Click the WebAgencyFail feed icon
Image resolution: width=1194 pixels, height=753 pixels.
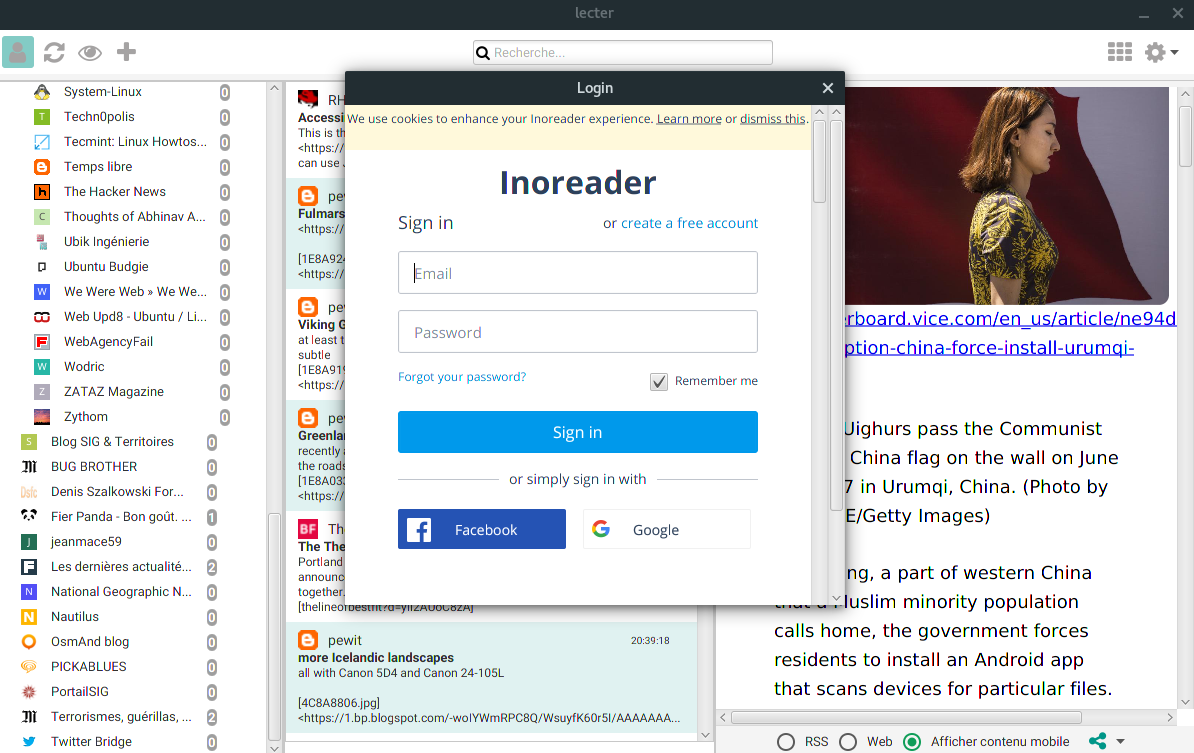(x=42, y=342)
